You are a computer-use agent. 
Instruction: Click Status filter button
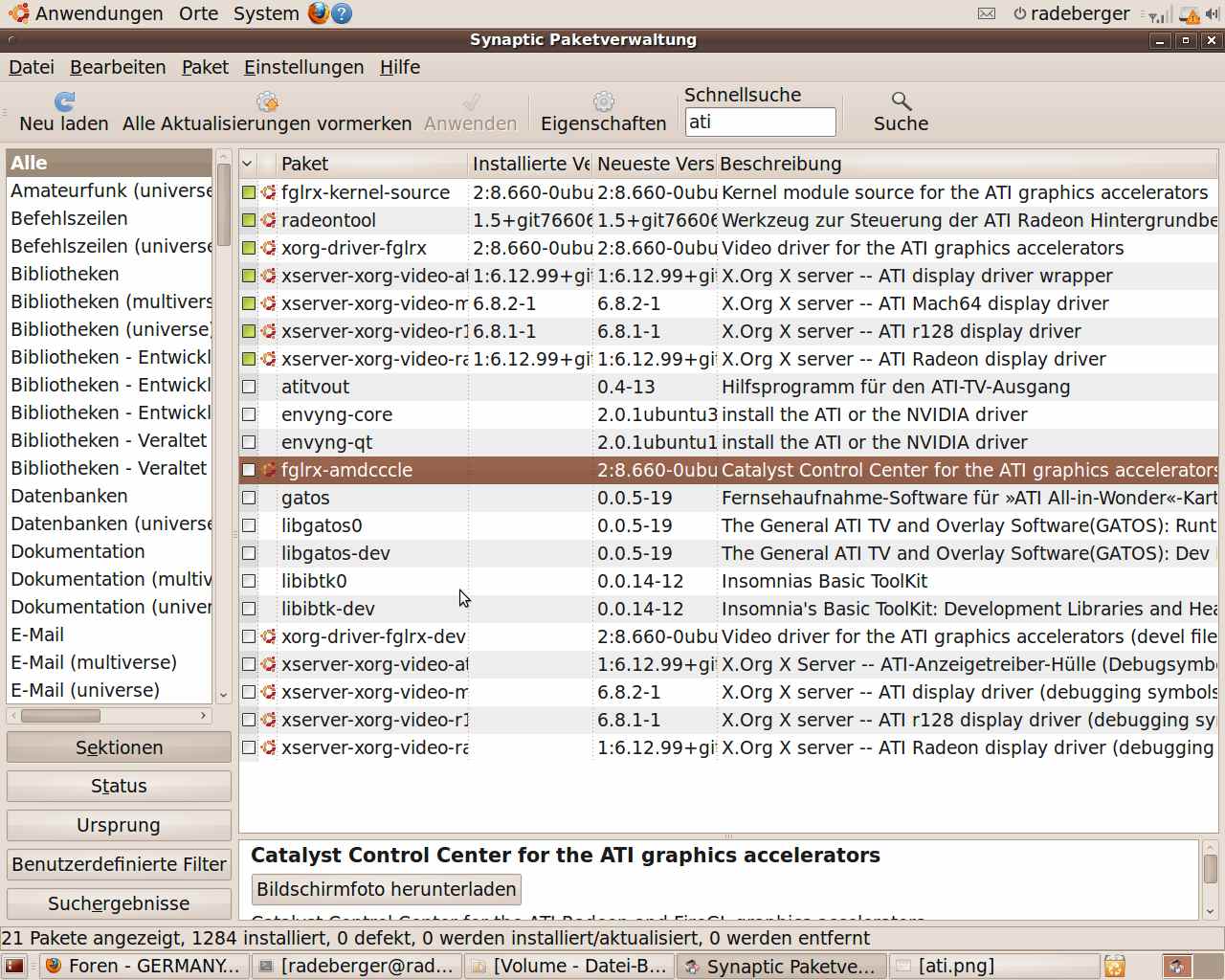click(x=119, y=786)
